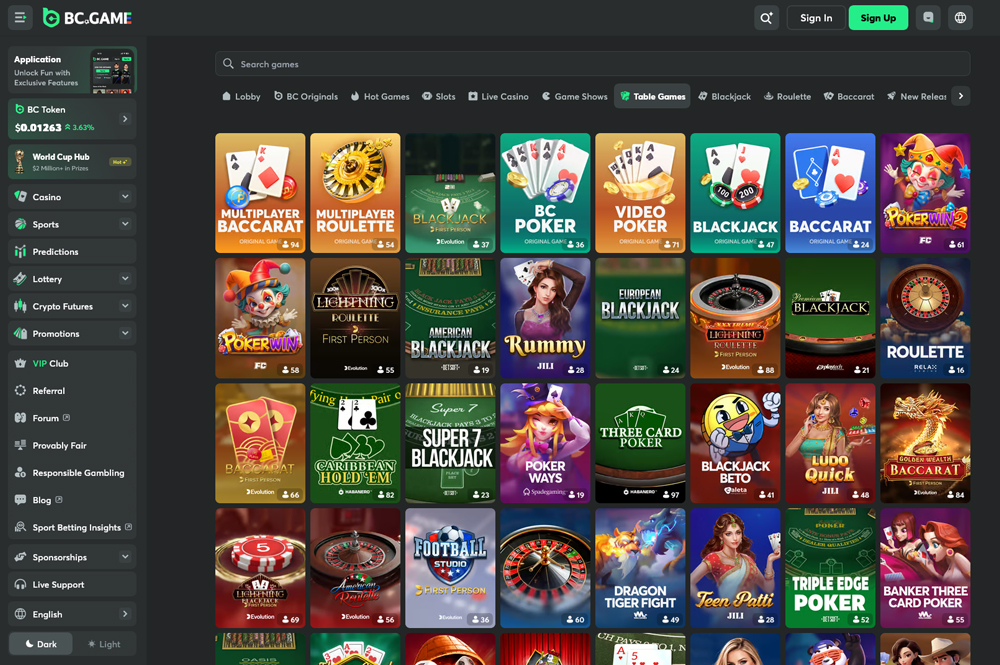Expand the Sponsorships section chevron
The height and width of the screenshot is (665, 1000).
click(125, 557)
